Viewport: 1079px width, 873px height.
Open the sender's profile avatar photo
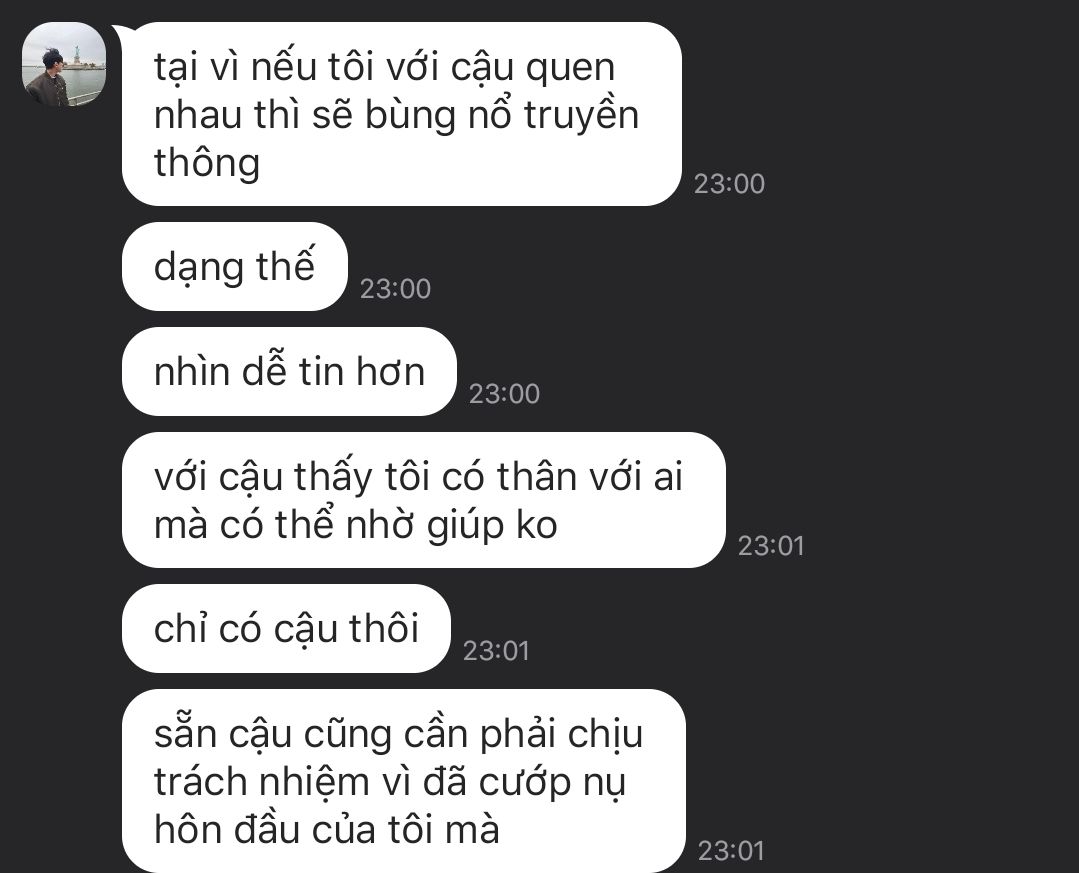point(64,64)
